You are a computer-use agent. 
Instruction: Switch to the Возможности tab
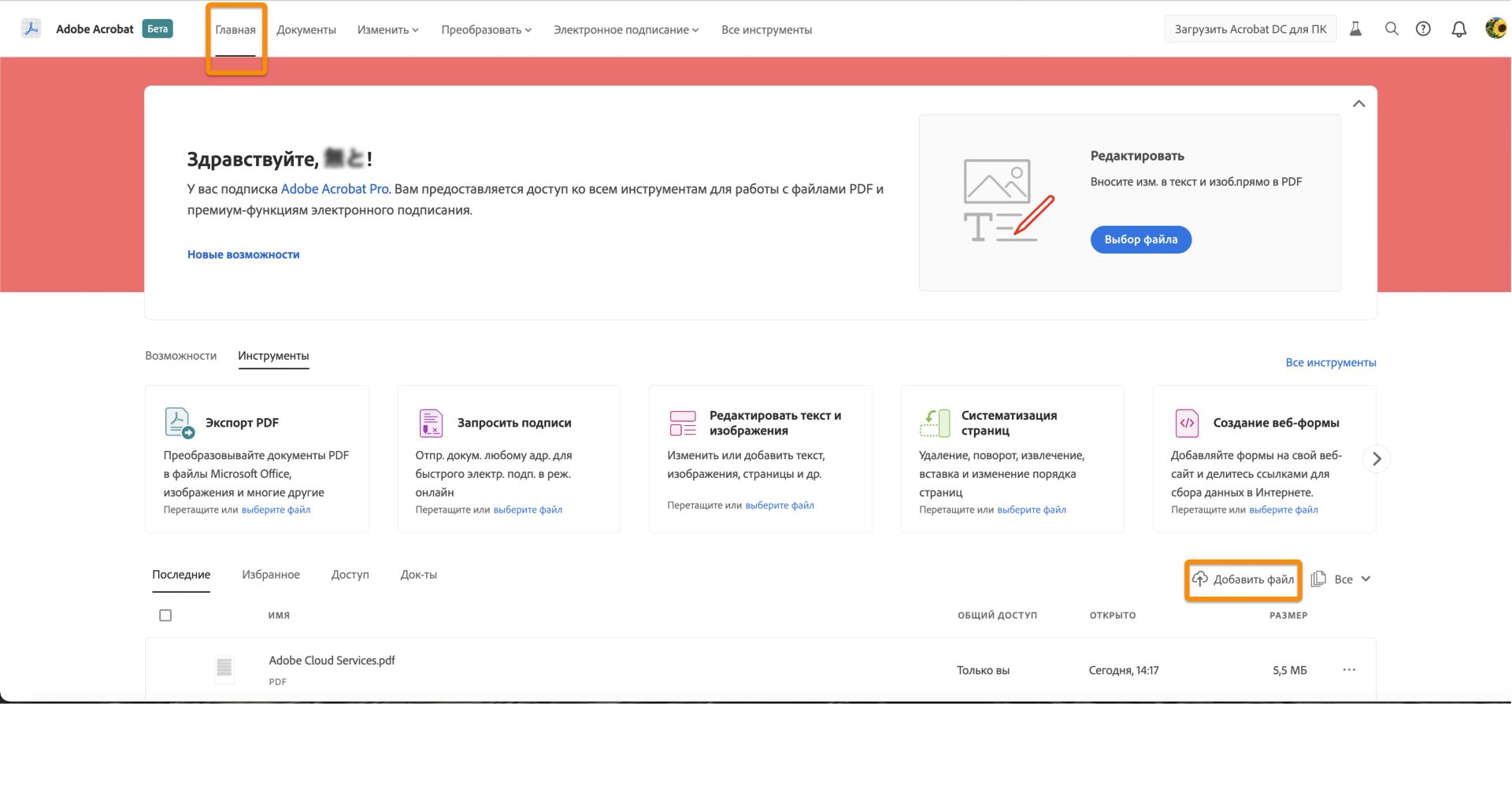180,356
